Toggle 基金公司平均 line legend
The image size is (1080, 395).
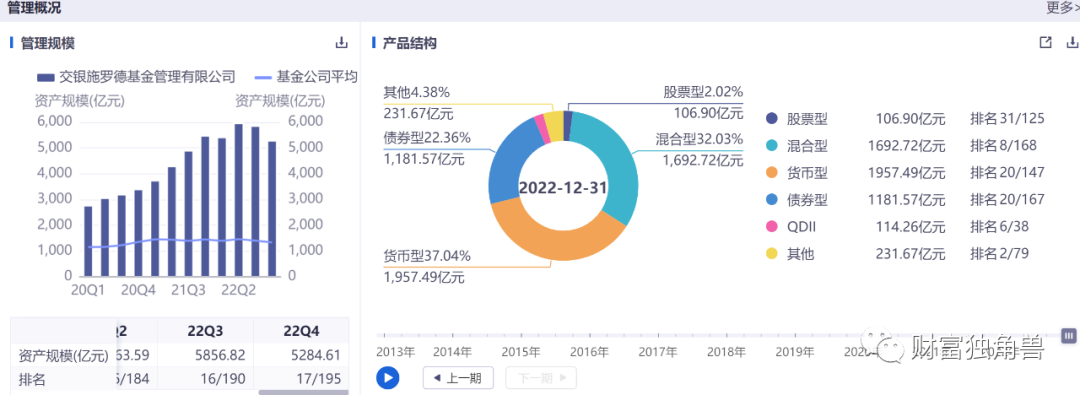tap(306, 77)
